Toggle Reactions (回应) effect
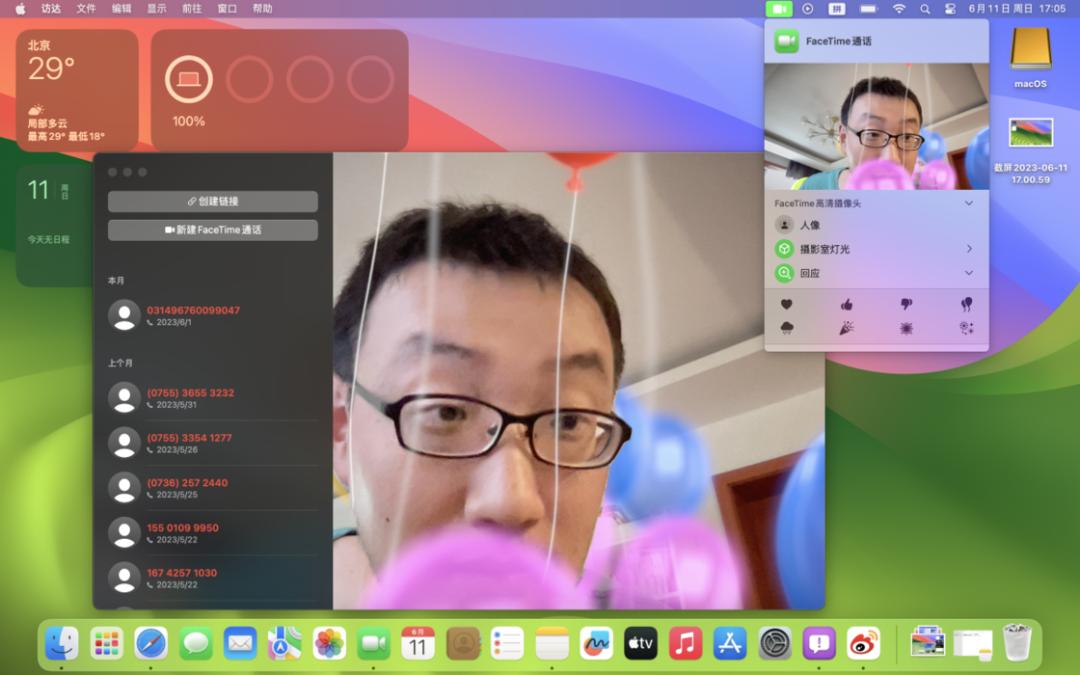The width and height of the screenshot is (1080, 675). pyautogui.click(x=785, y=273)
